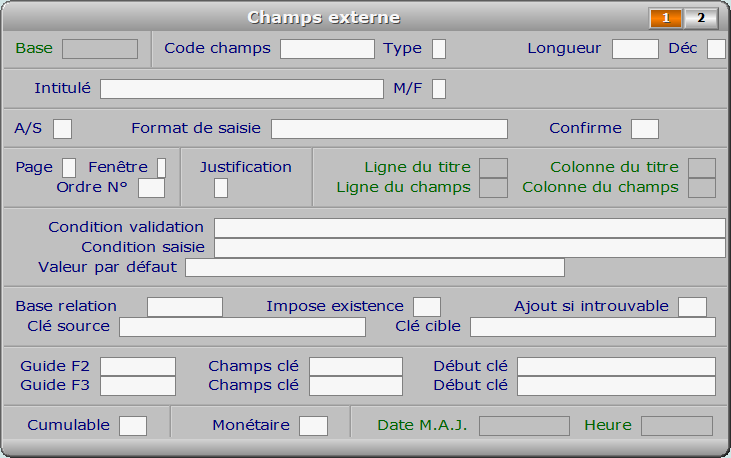Click the Ordre N° field
This screenshot has height=458, width=731.
coord(152,188)
